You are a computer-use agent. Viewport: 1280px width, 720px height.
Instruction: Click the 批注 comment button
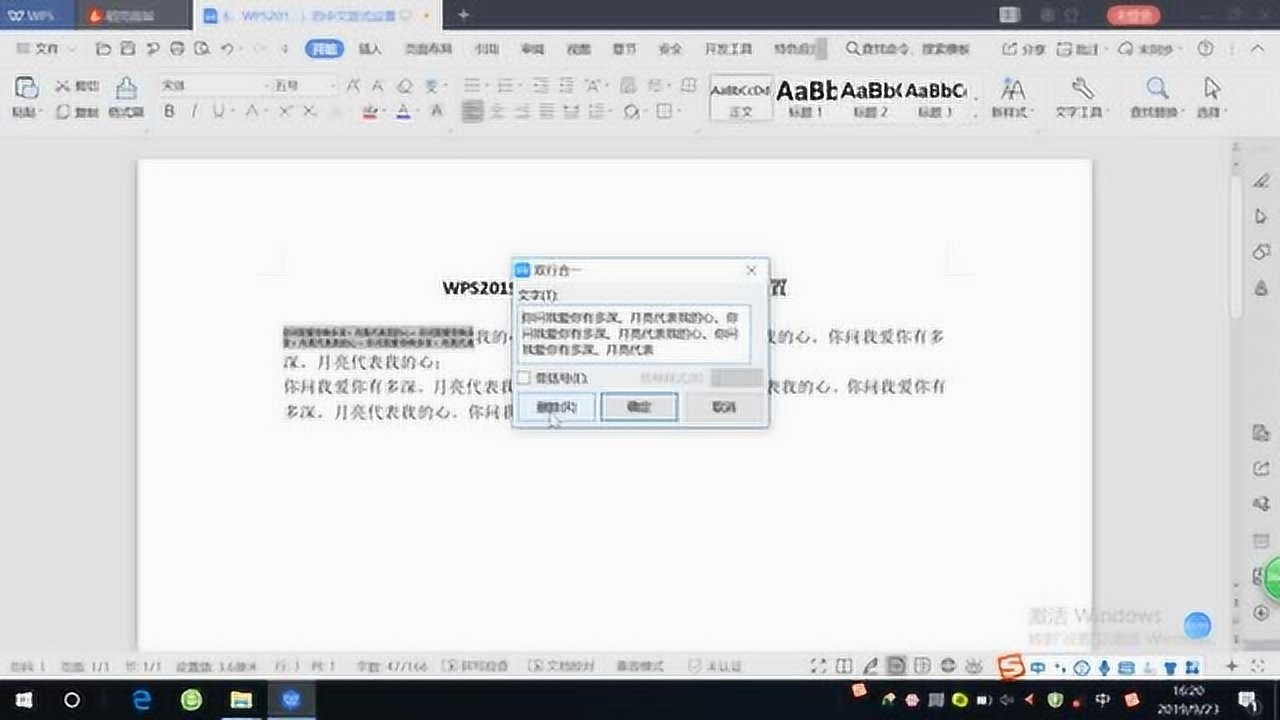coord(1080,48)
